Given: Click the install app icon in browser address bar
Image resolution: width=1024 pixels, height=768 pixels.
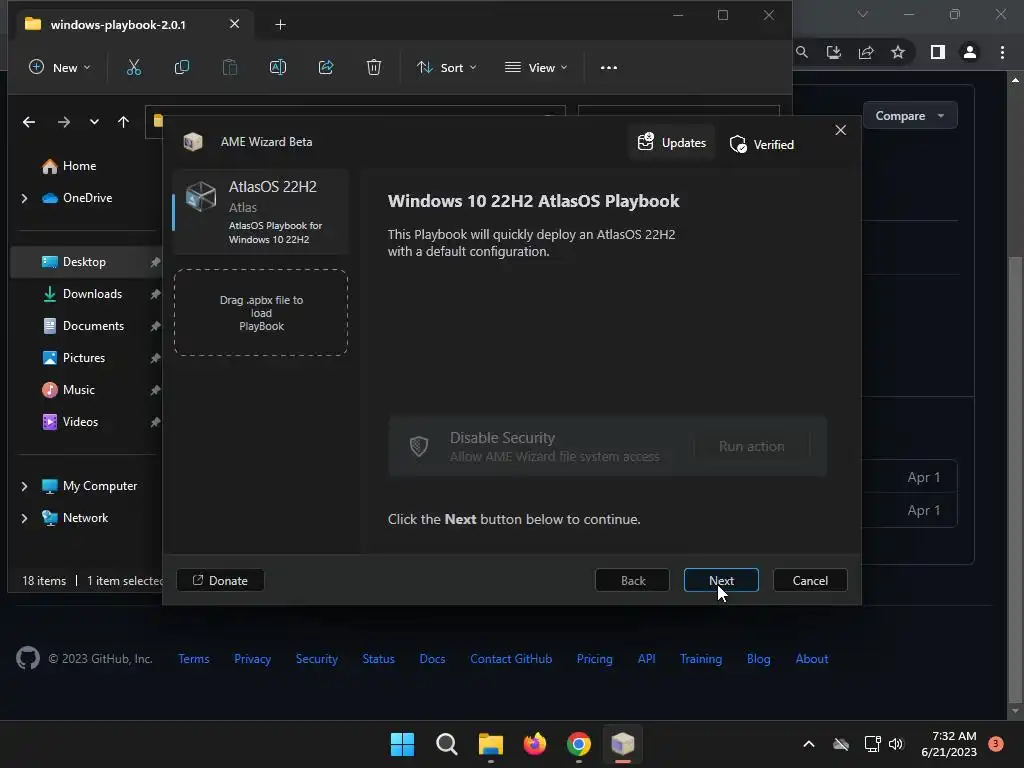Looking at the screenshot, I should [x=834, y=52].
